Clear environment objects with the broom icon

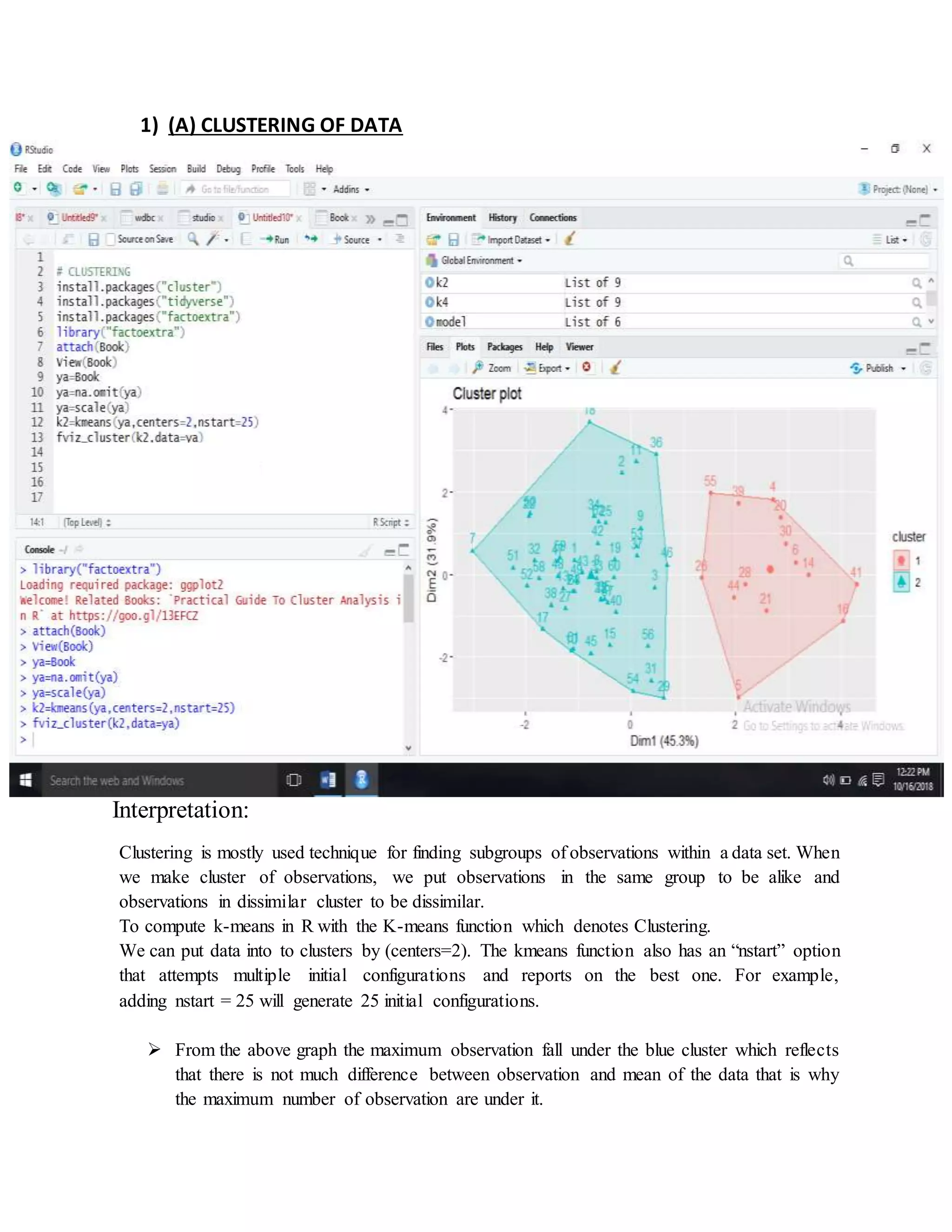click(x=569, y=239)
